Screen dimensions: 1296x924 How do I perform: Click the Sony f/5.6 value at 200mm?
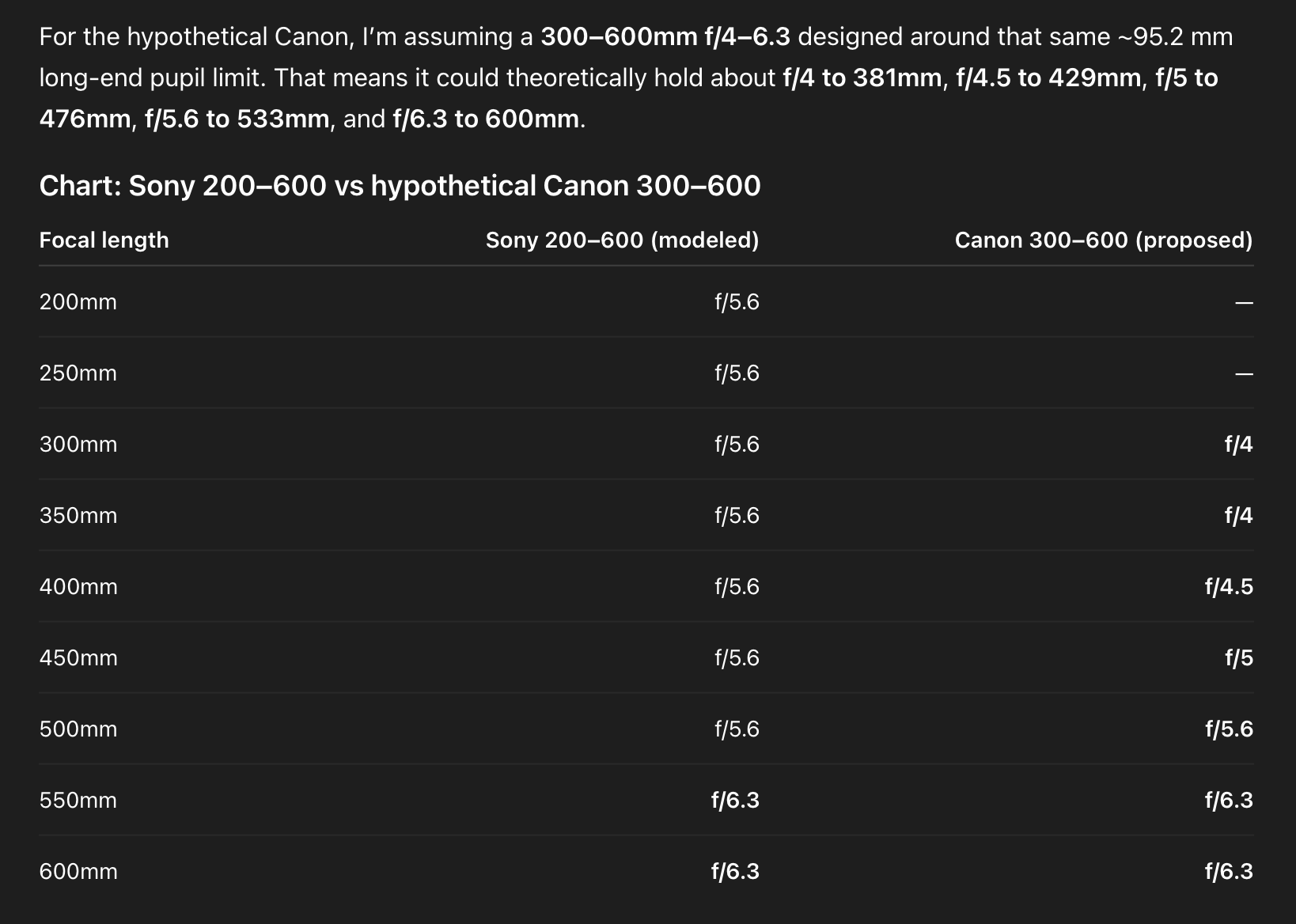[x=737, y=302]
